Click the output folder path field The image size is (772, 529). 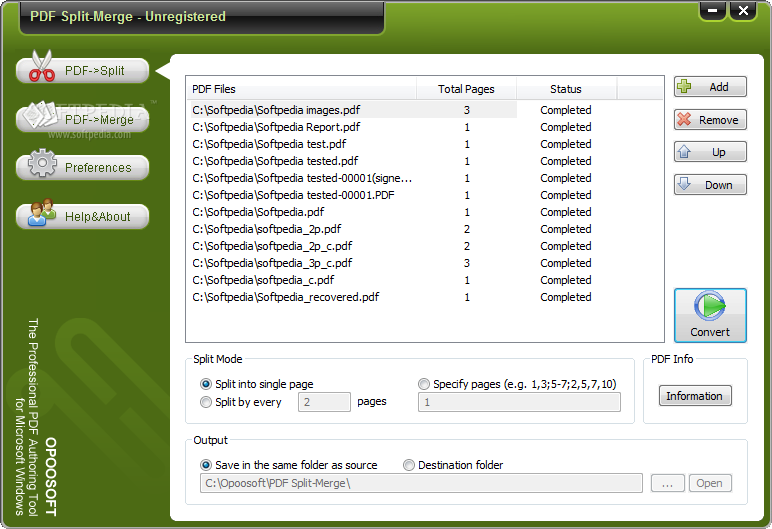[x=421, y=483]
